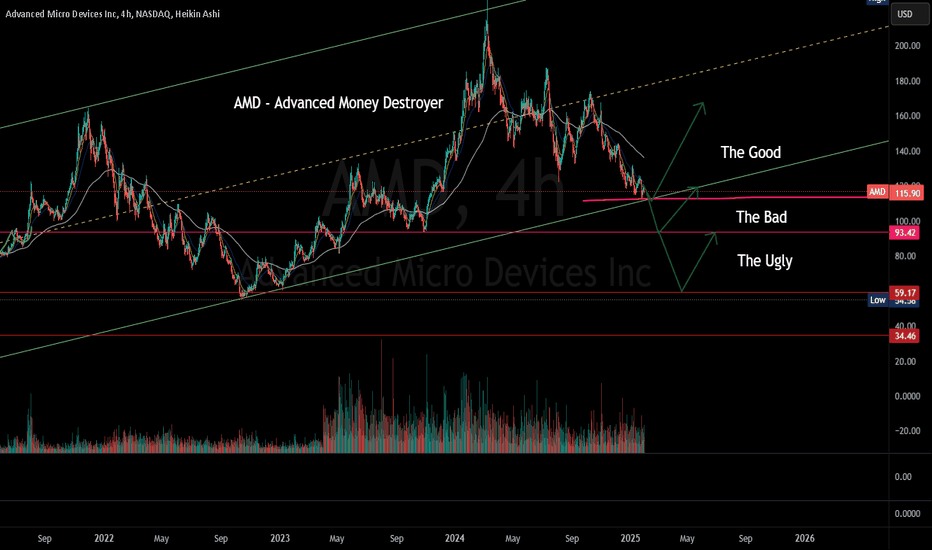Select 'The Ugly' text annotation

pos(764,261)
